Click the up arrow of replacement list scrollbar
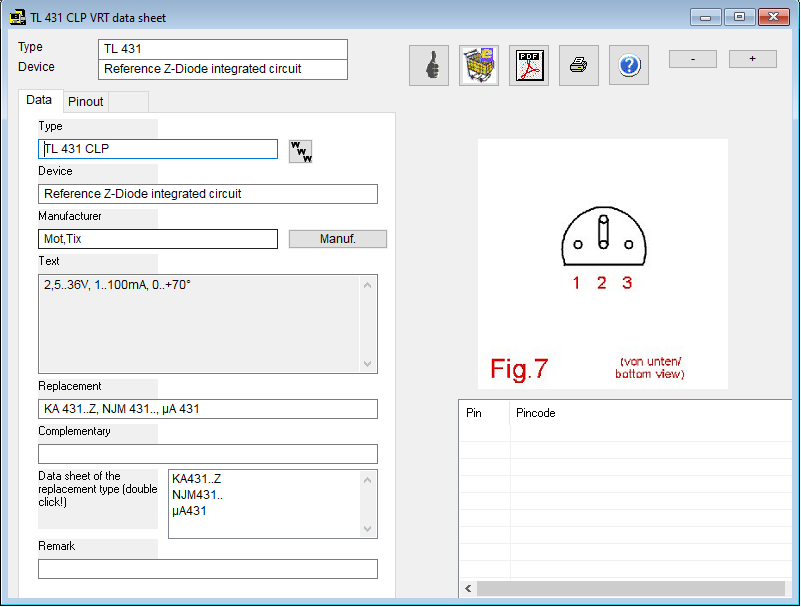 (x=368, y=480)
